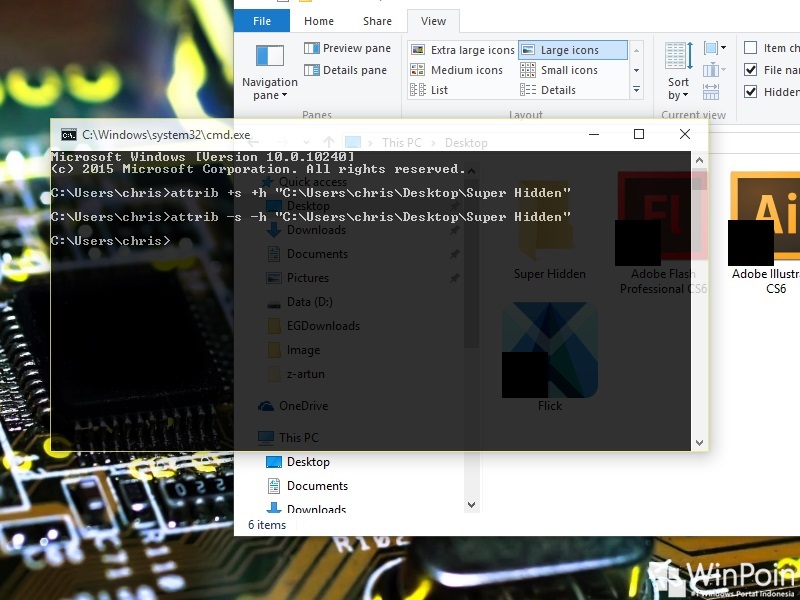The width and height of the screenshot is (800, 600).
Task: Open the Super Hidden folder
Action: pyautogui.click(x=549, y=230)
